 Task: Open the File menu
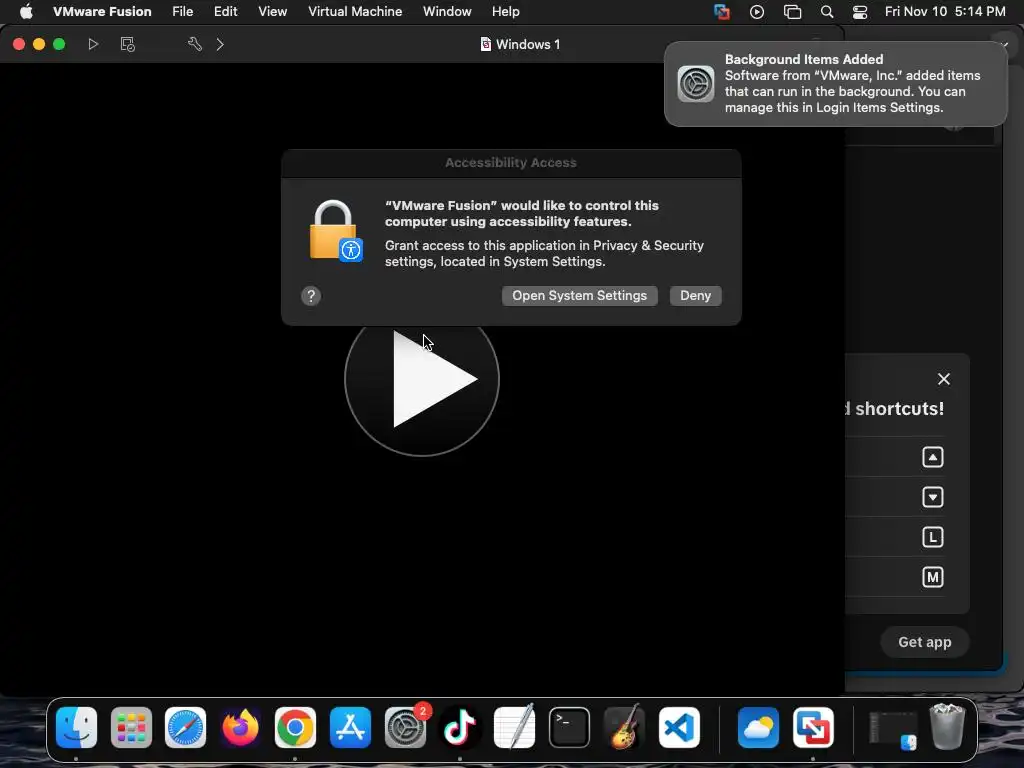[182, 11]
